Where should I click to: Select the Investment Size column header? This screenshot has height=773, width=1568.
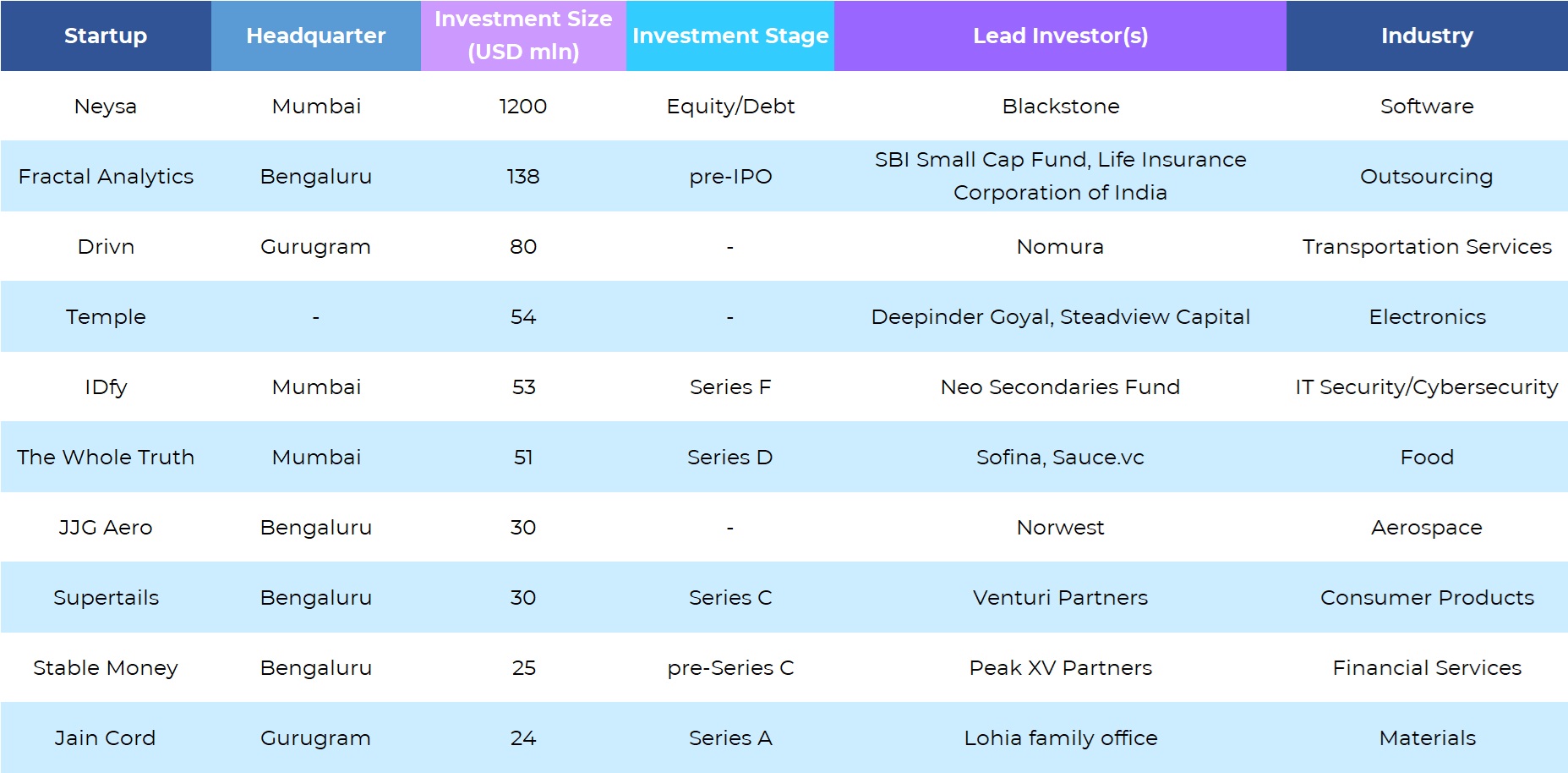(x=523, y=36)
